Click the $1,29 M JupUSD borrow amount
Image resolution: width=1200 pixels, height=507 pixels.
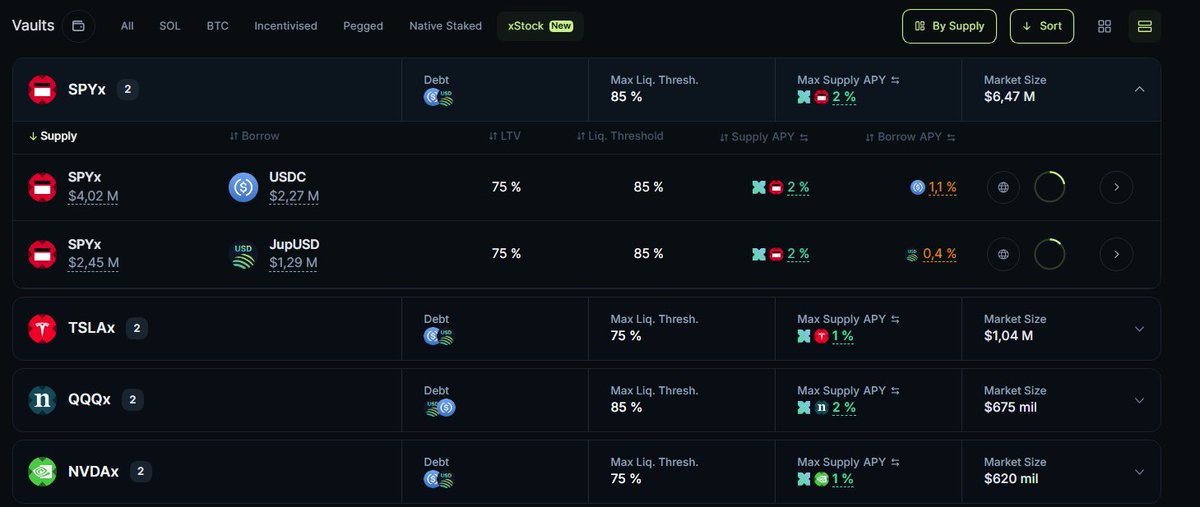293,264
